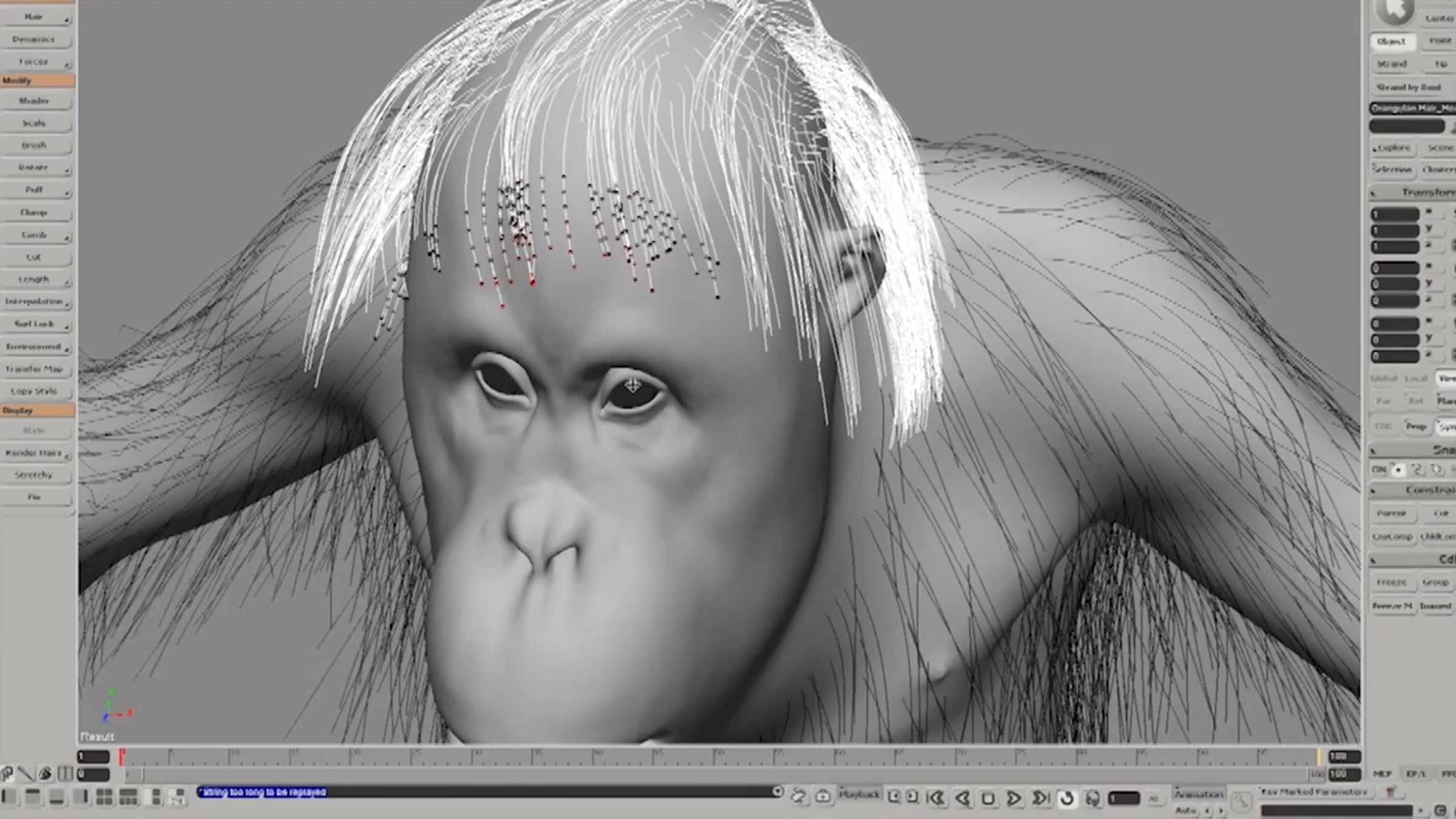Open the Render Hairs dropdown menu
Image resolution: width=1456 pixels, height=819 pixels.
36,453
